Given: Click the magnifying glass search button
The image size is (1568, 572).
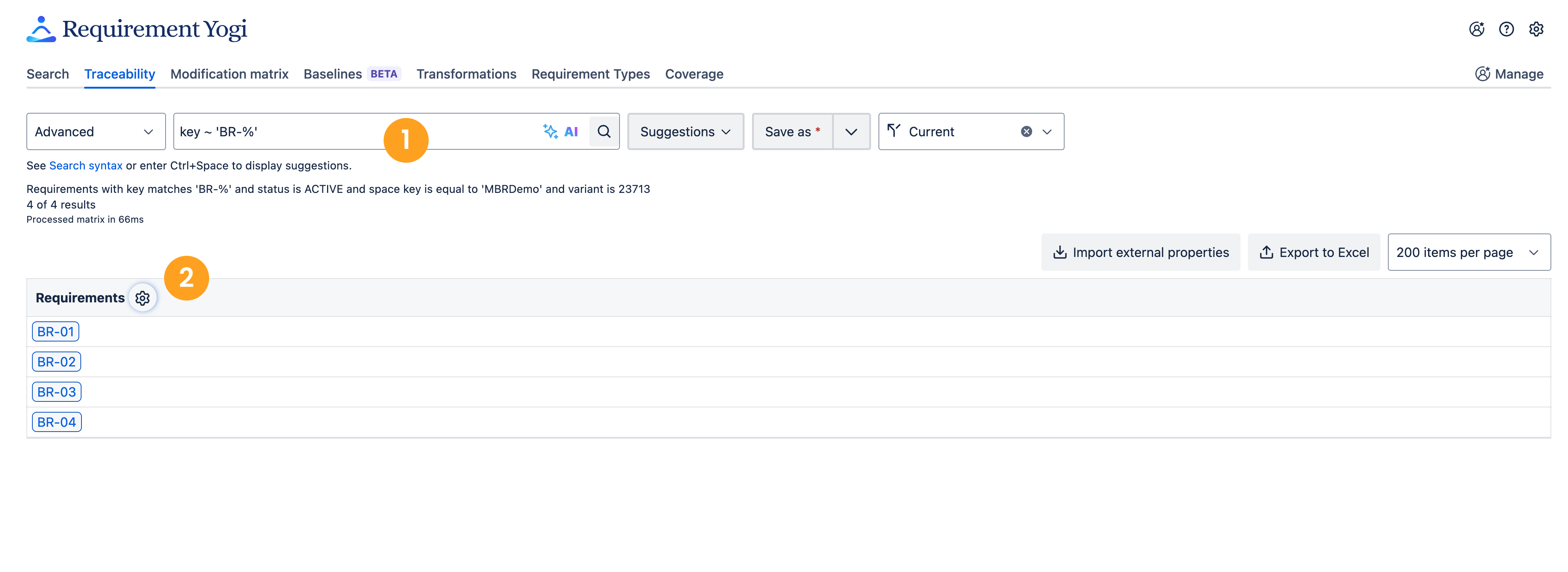Looking at the screenshot, I should pos(603,131).
